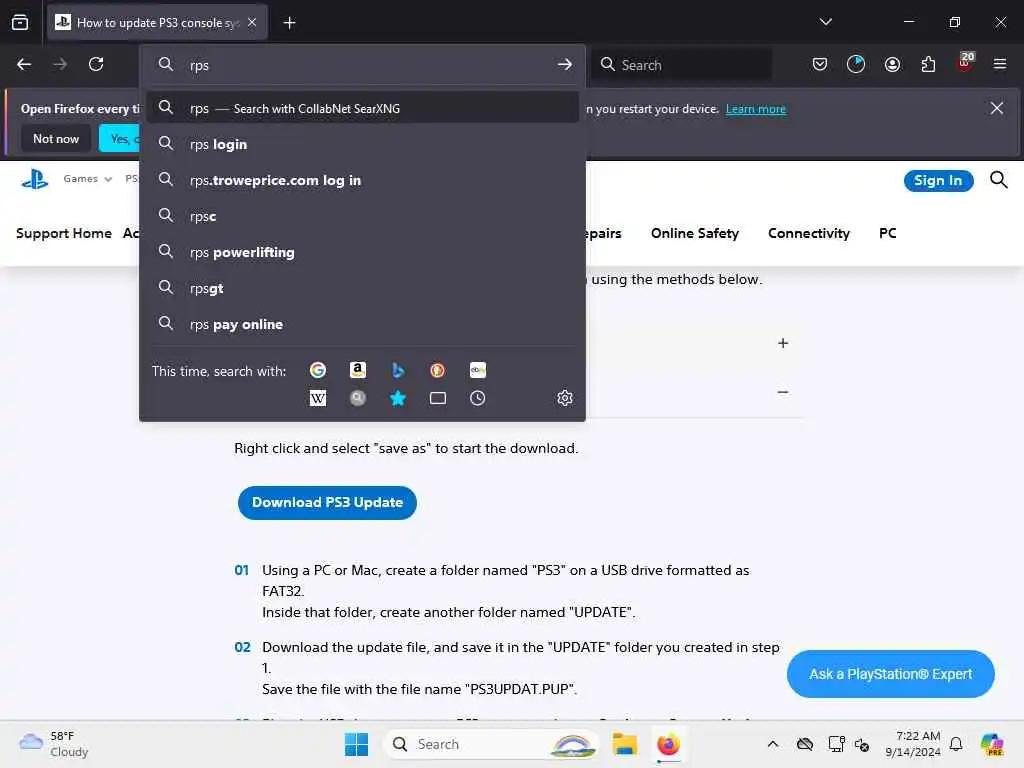Choose suggestion 'rps.troweprice.com log in'
Screen dimensions: 1024x768
[x=362, y=180]
